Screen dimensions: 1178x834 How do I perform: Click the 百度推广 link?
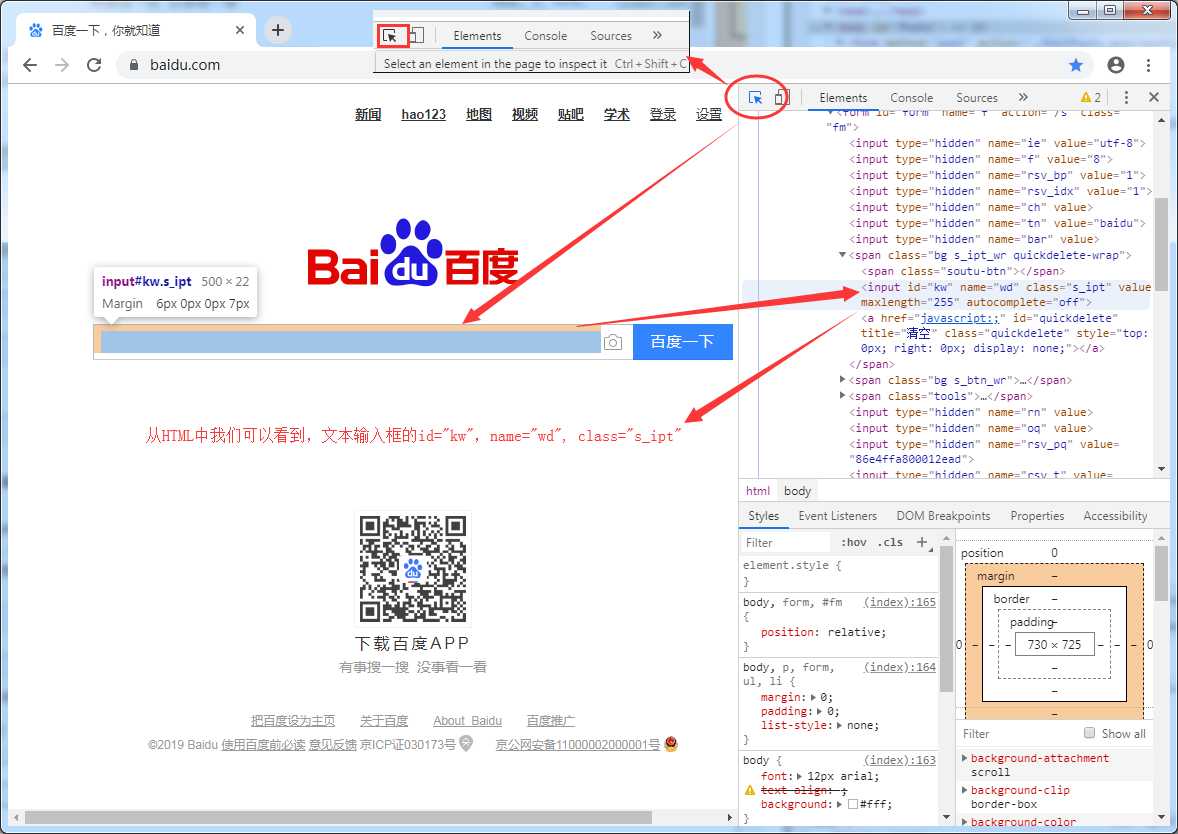point(551,721)
